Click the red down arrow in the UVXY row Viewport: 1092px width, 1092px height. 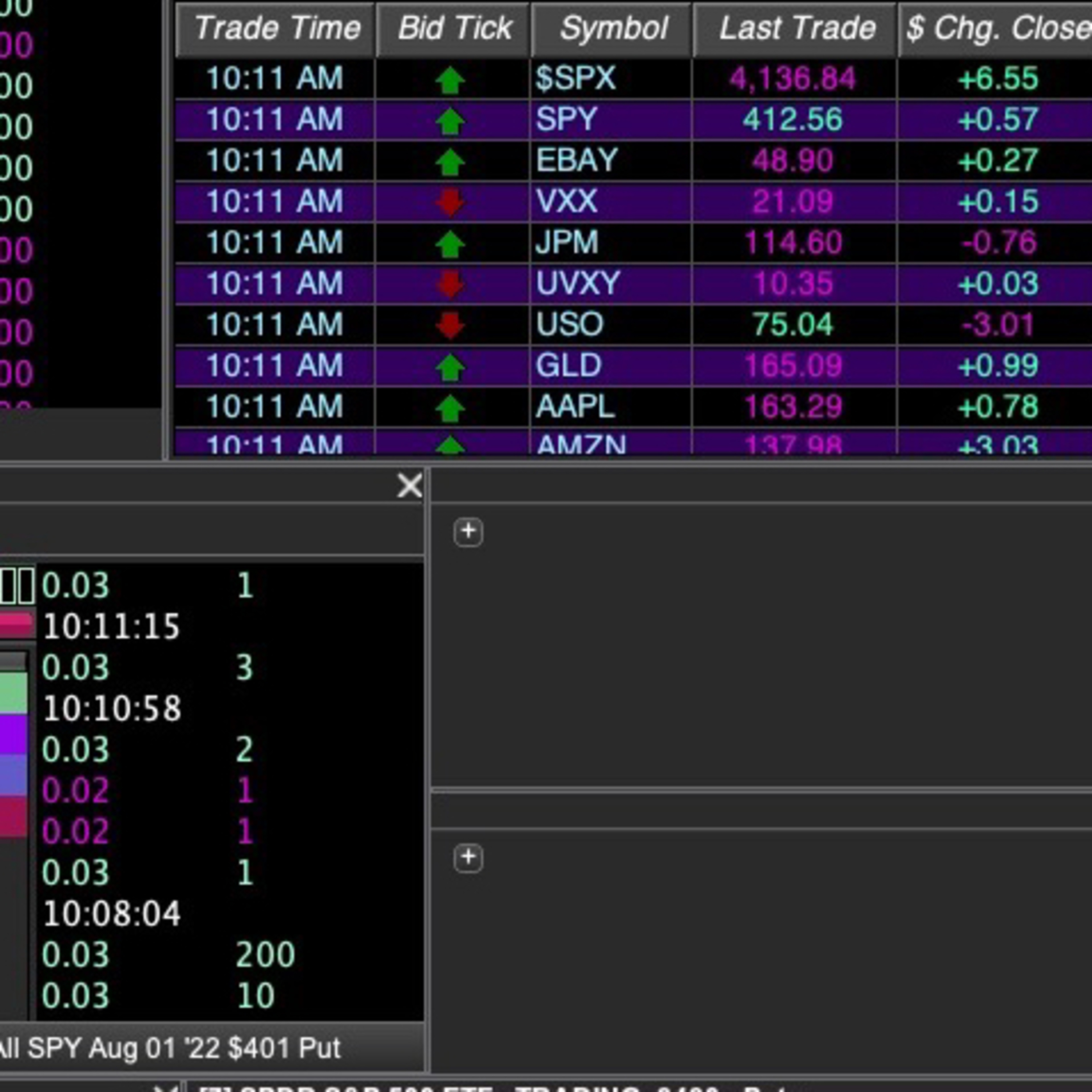coord(450,284)
